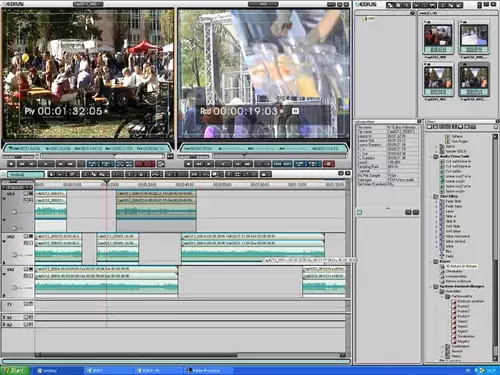500x375 pixels.
Task: Click the Player monitor position slider
Action: click(x=103, y=156)
